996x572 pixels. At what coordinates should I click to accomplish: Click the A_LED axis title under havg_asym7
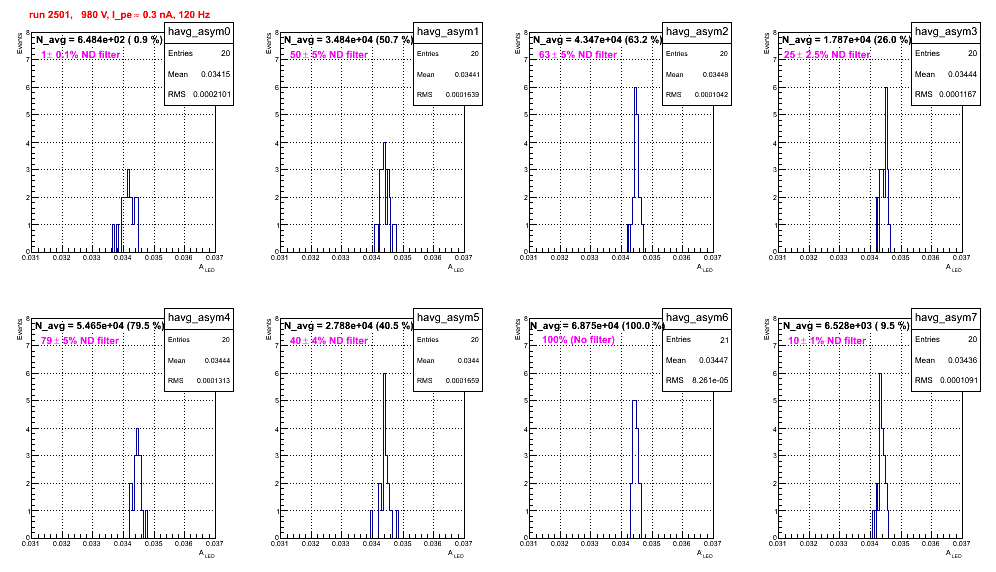click(x=954, y=554)
